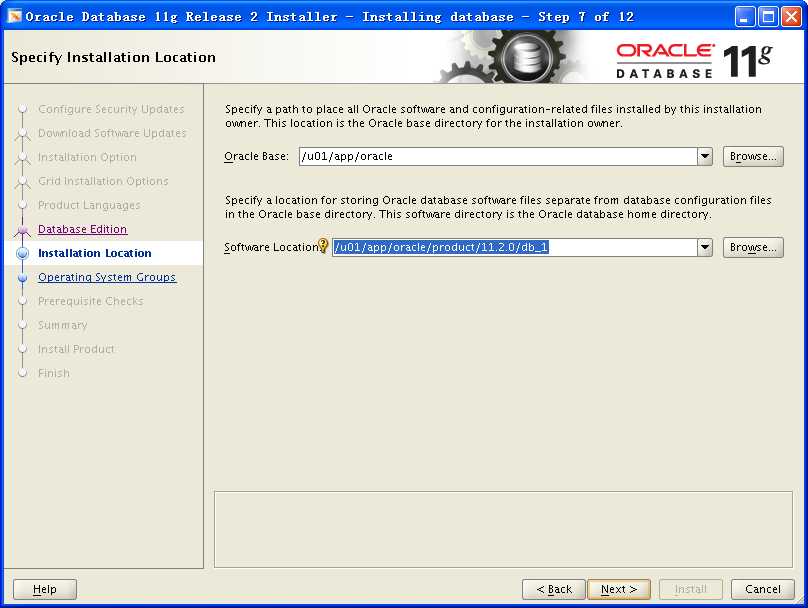This screenshot has width=808, height=608.
Task: Click the 'Specify Installation Location' heading
Action: pos(113,57)
